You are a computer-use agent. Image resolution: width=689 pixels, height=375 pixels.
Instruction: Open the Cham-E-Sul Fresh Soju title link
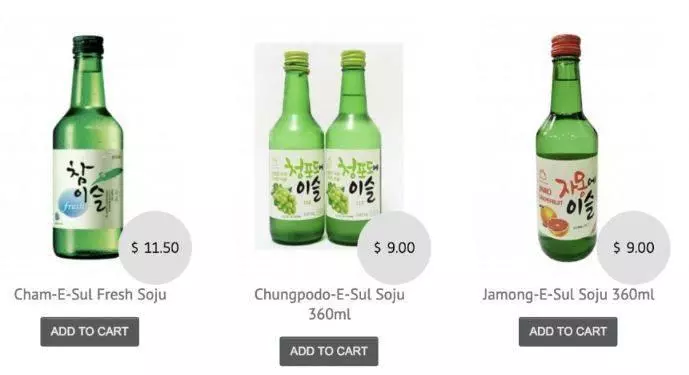pos(90,294)
